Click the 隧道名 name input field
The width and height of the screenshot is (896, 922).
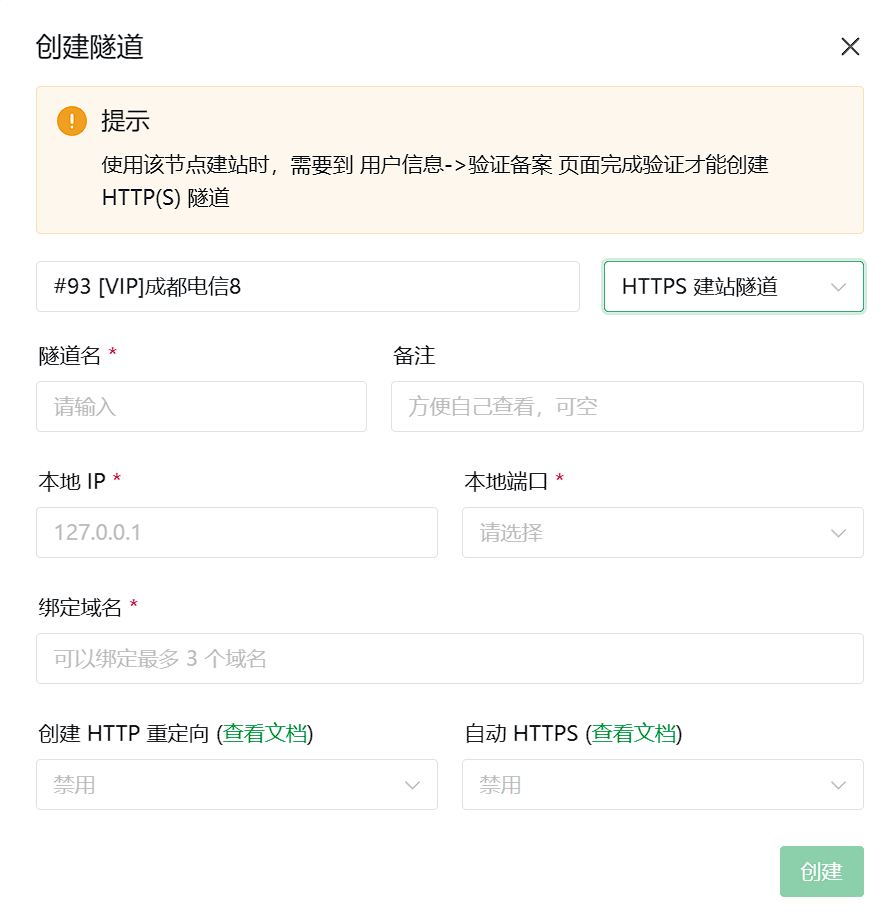(x=200, y=406)
